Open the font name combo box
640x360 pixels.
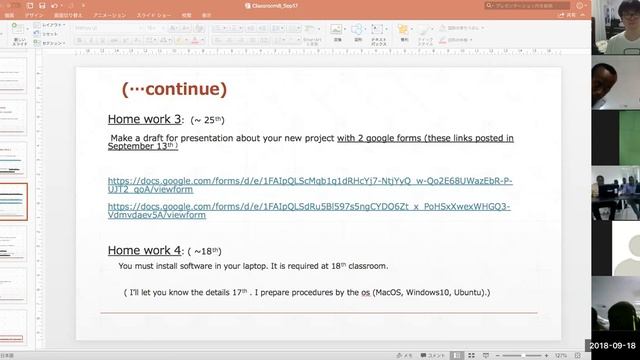coord(108,28)
